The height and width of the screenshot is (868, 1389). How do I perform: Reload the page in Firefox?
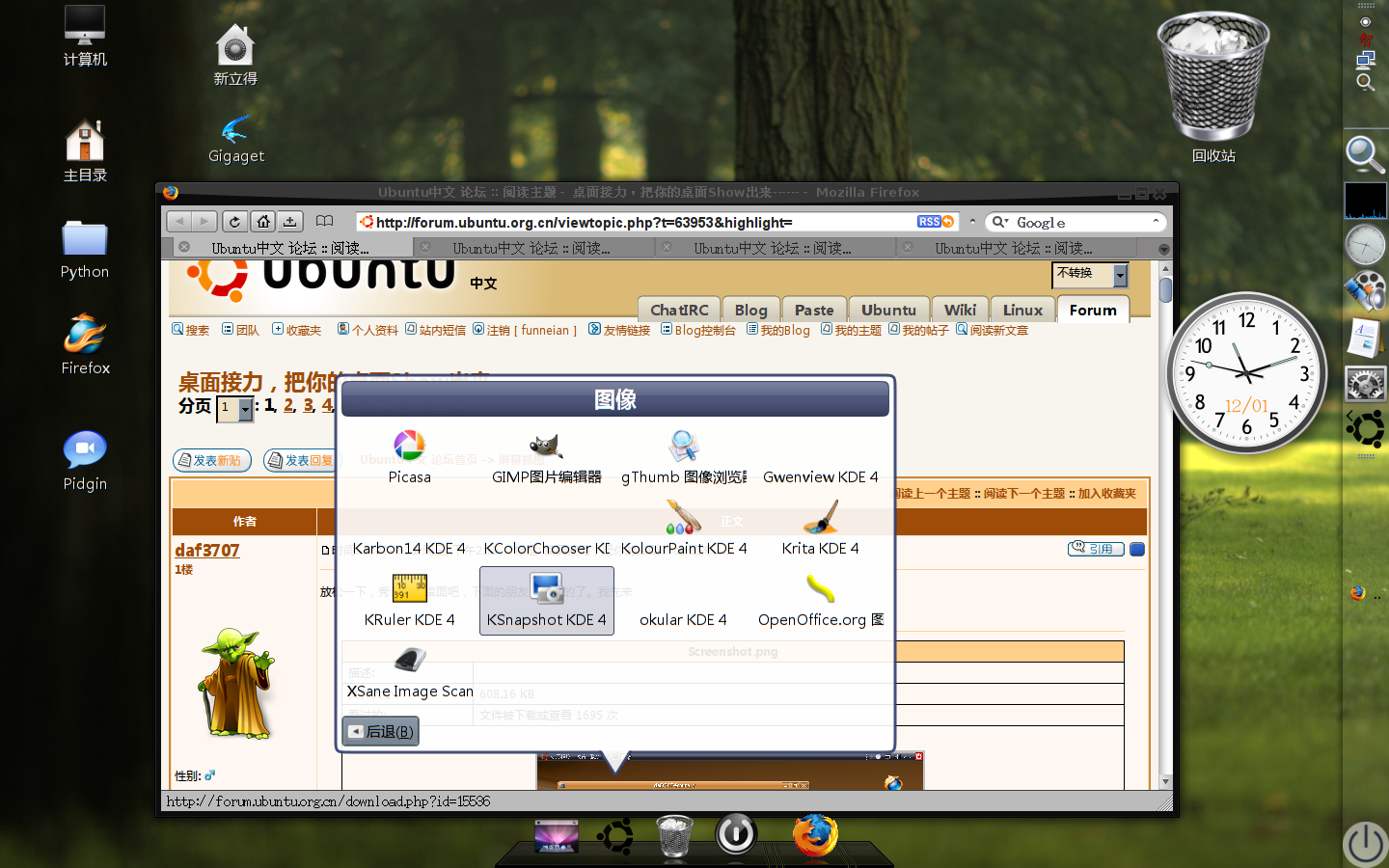[234, 222]
